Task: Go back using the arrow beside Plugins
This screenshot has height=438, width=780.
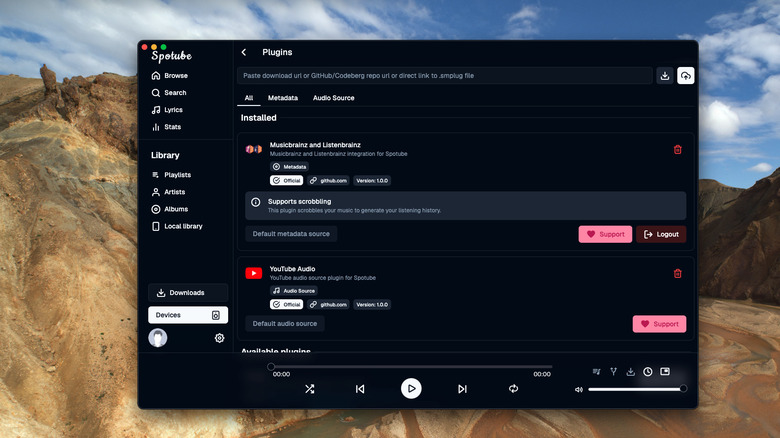Action: [x=244, y=52]
